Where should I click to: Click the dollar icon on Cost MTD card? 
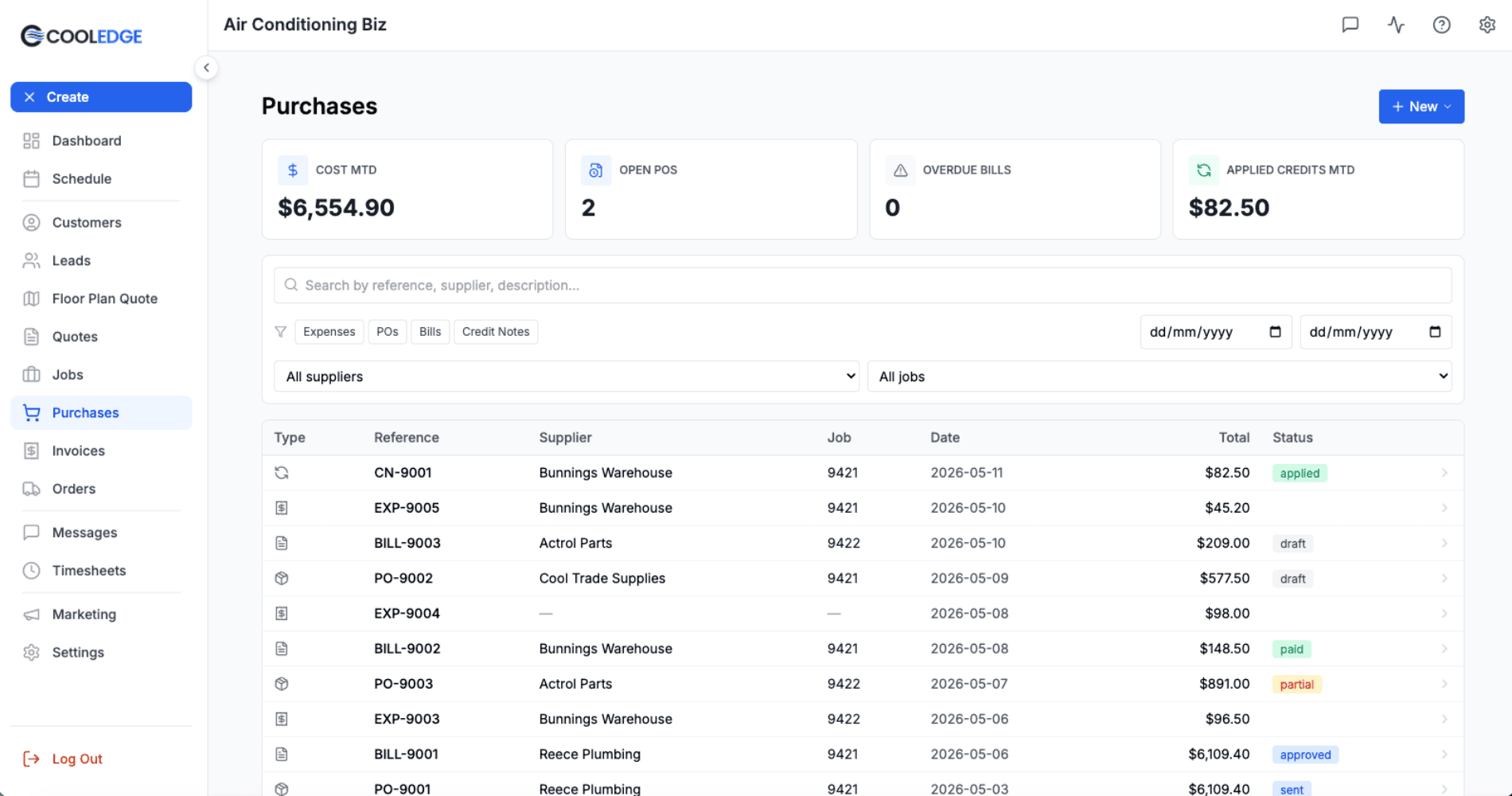293,170
